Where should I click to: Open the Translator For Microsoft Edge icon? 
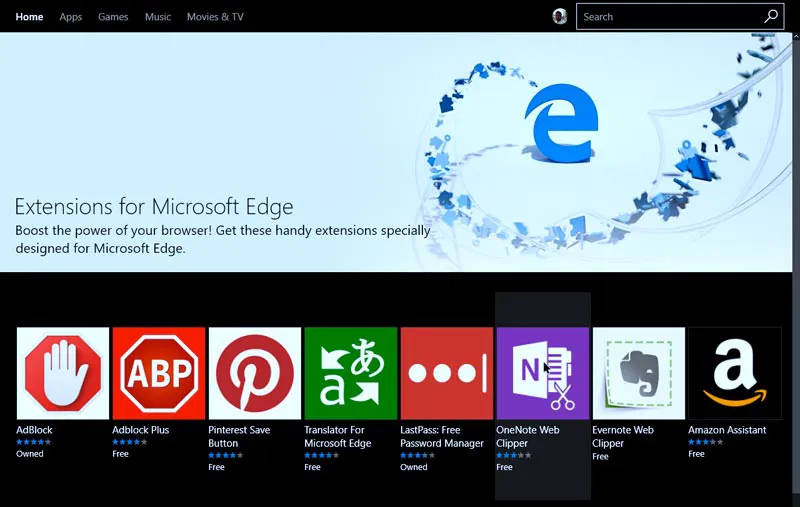click(351, 373)
